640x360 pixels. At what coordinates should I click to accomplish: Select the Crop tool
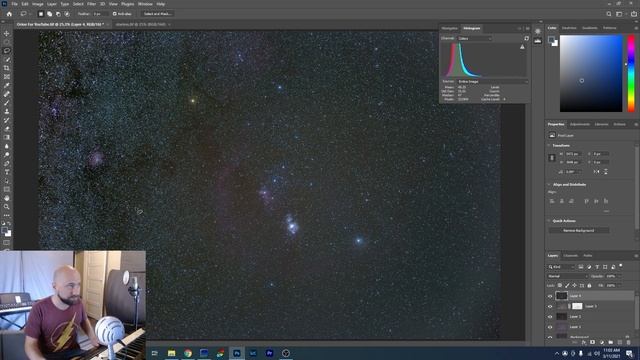coord(7,68)
